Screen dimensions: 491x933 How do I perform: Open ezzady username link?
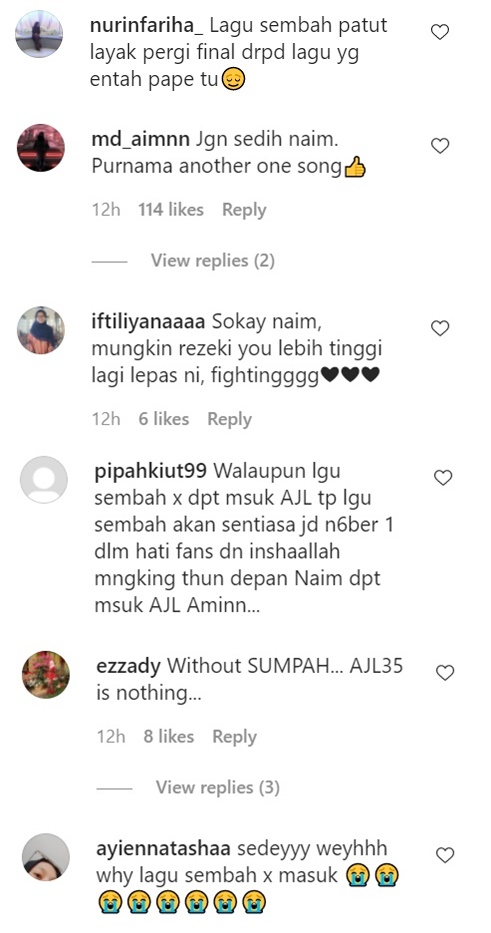point(128,666)
